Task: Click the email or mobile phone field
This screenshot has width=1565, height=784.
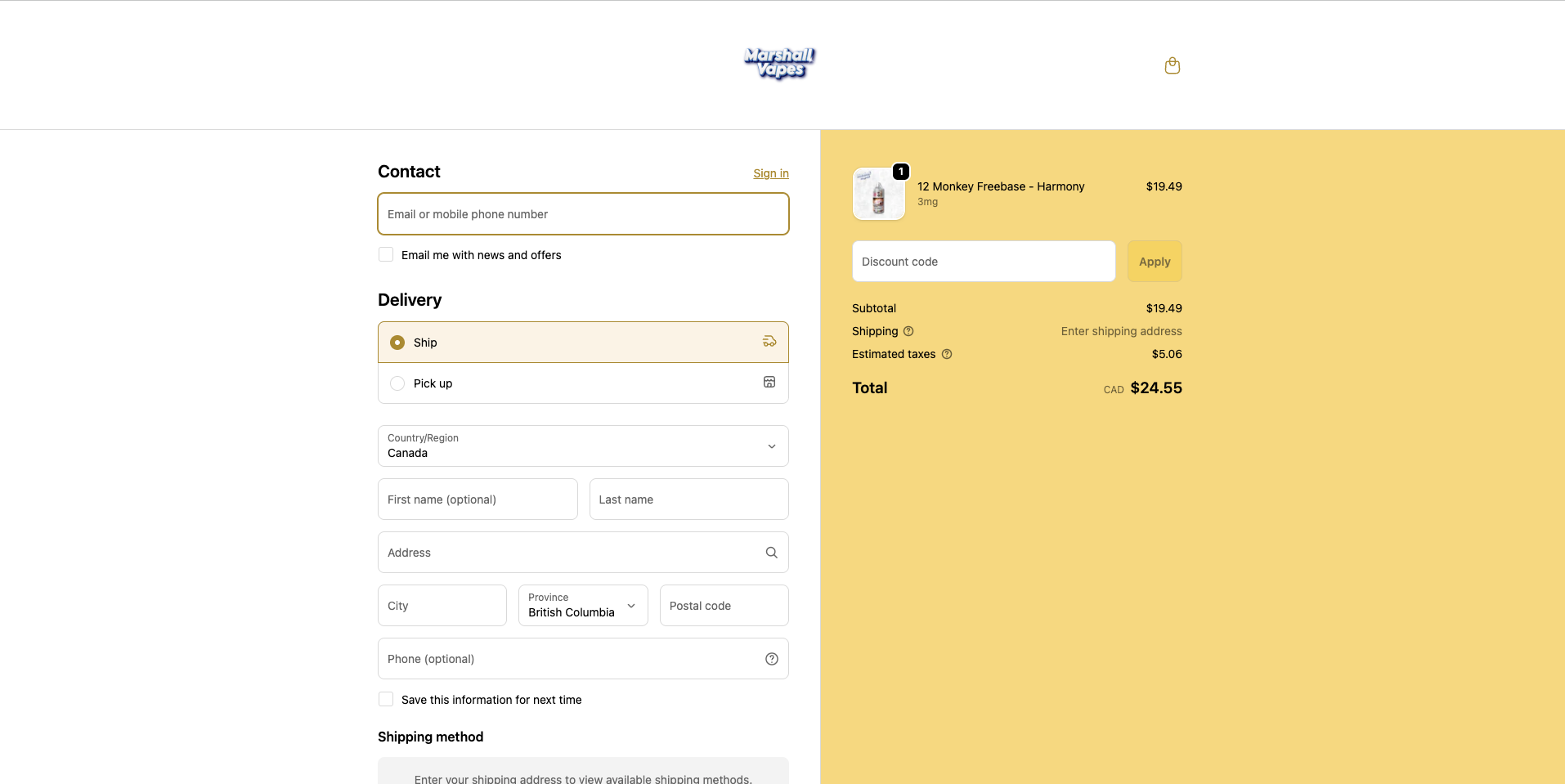Action: pyautogui.click(x=582, y=213)
